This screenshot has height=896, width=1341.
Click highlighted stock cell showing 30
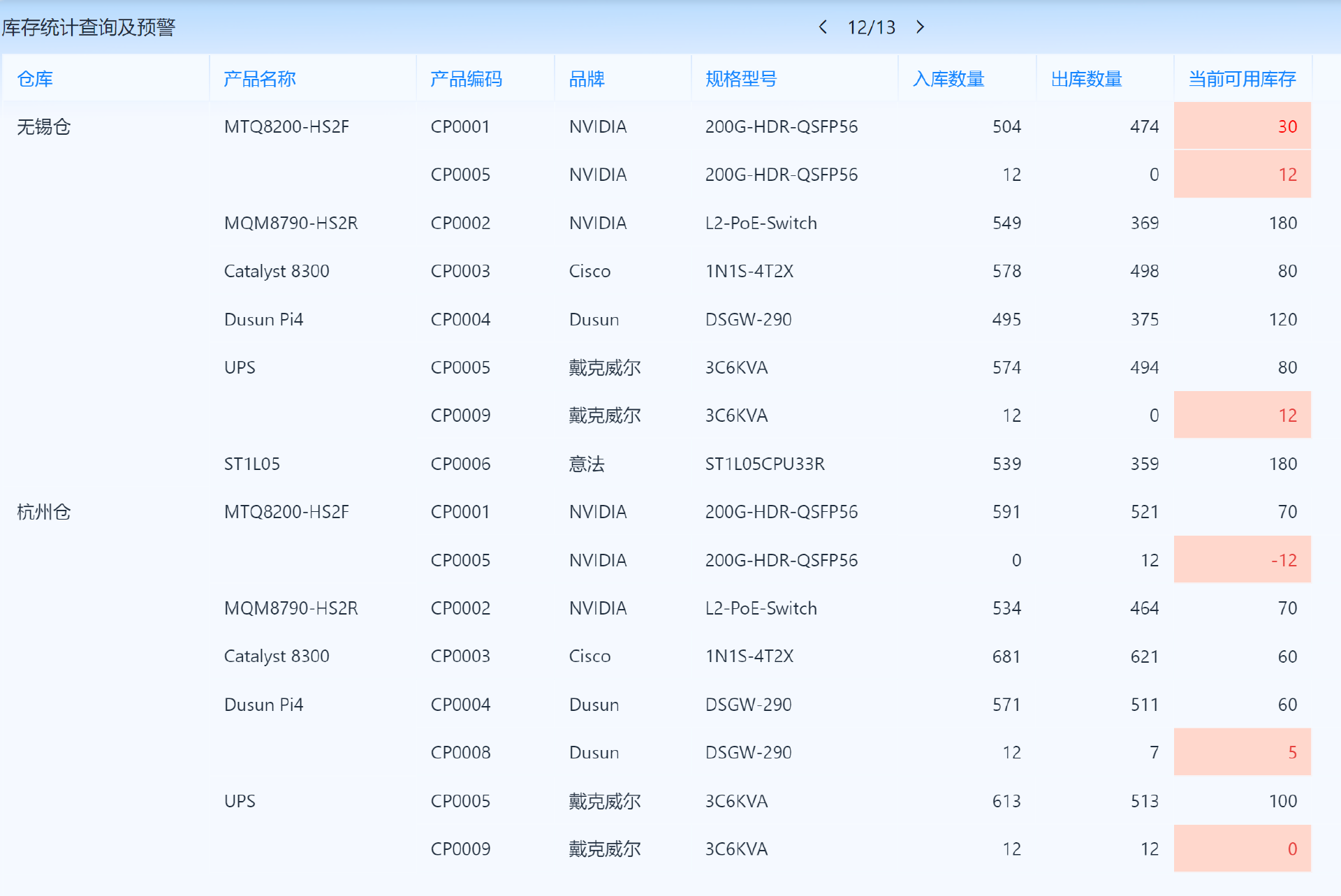(1242, 126)
